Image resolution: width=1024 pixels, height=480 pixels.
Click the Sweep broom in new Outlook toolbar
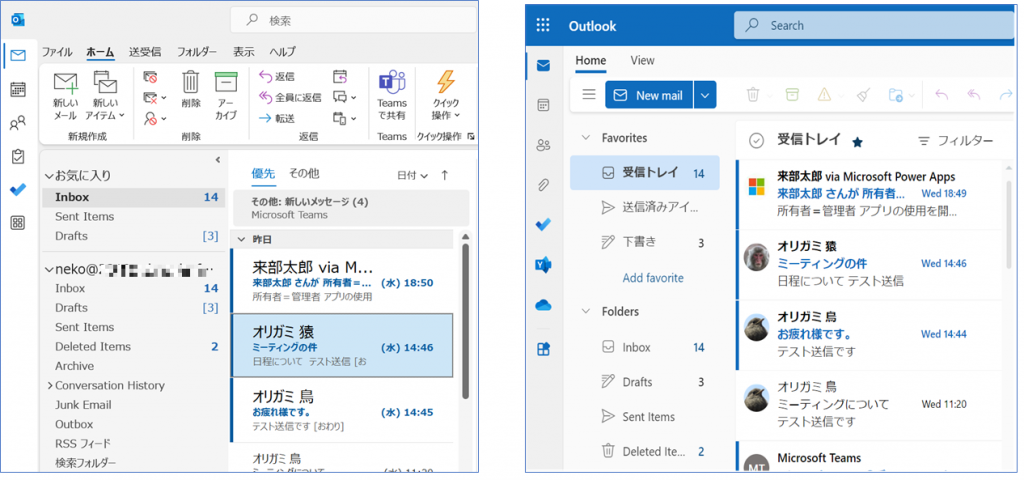pyautogui.click(x=863, y=95)
